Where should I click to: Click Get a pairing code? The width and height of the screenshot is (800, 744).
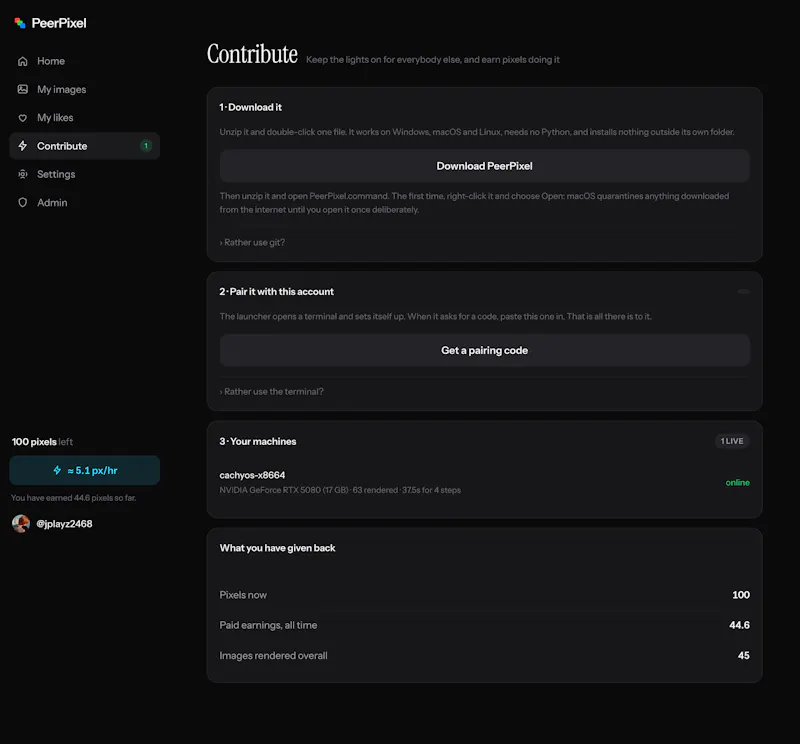[485, 351]
